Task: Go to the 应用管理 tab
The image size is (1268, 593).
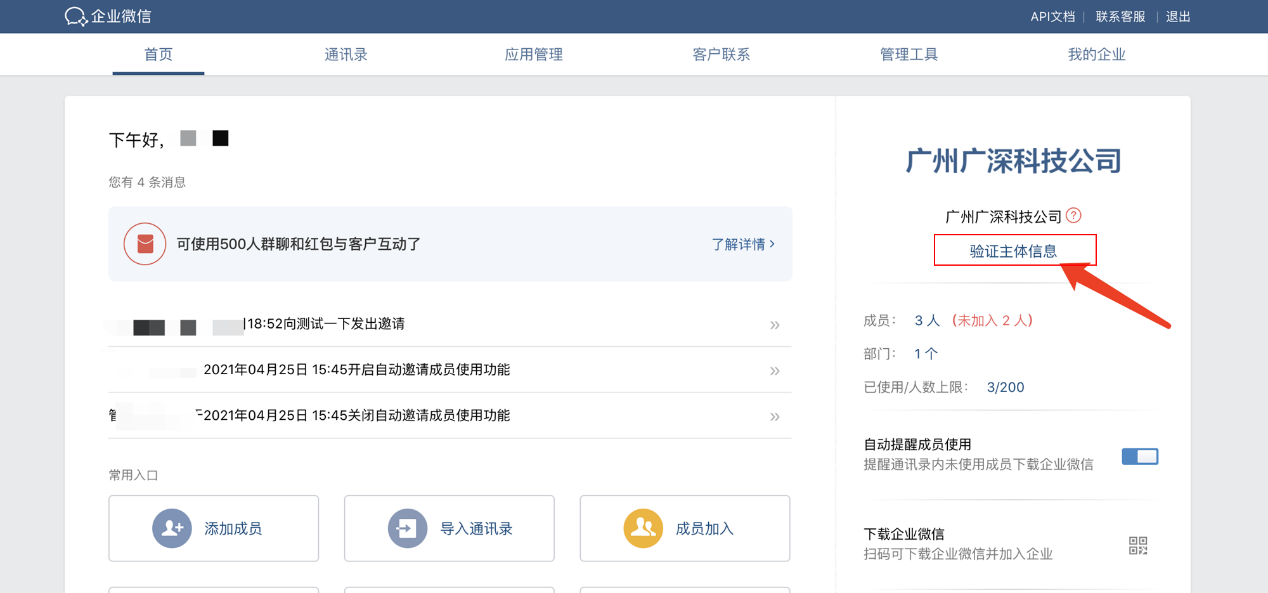Action: tap(534, 54)
